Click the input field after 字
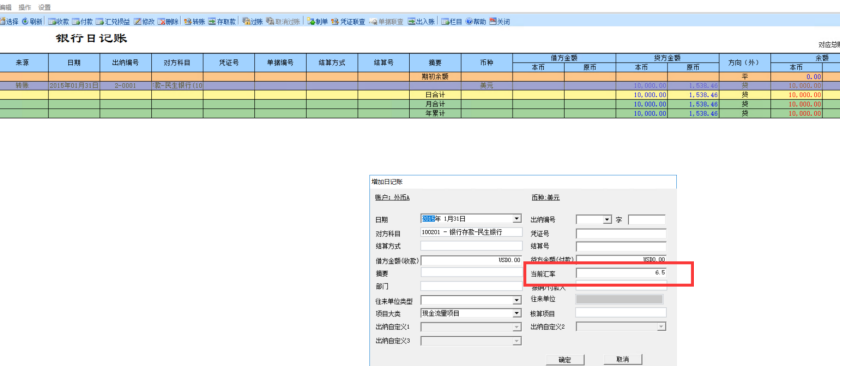This screenshot has width=841, height=366. click(x=647, y=220)
